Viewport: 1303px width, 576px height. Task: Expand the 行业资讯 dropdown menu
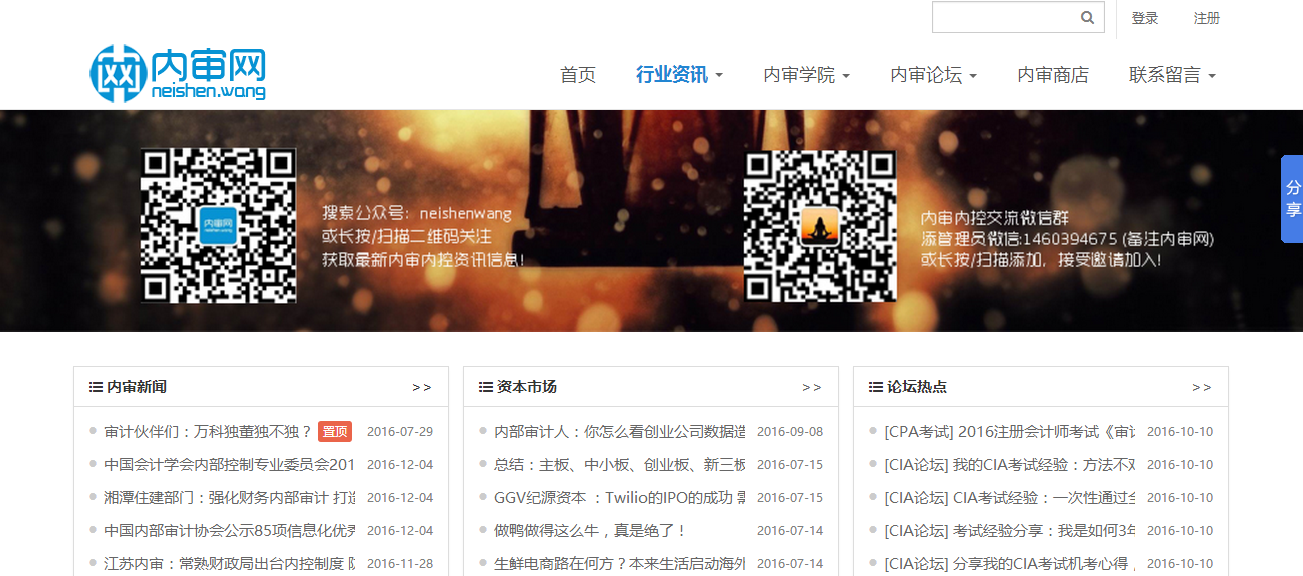(x=679, y=75)
